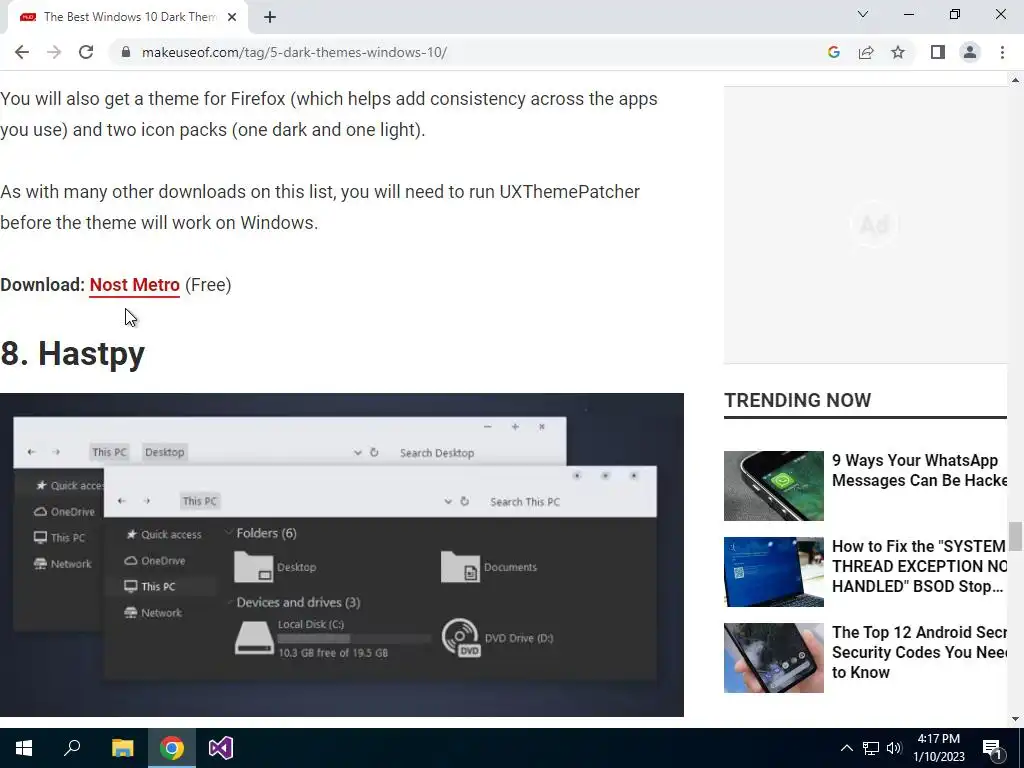Open the Windows Start menu
Image resolution: width=1024 pixels, height=768 pixels.
tap(24, 748)
